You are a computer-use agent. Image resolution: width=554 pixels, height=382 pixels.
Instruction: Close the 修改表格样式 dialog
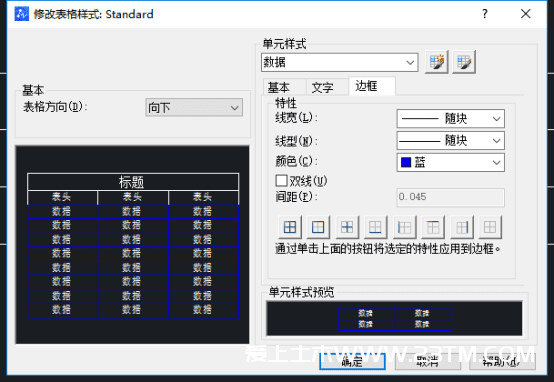(525, 14)
